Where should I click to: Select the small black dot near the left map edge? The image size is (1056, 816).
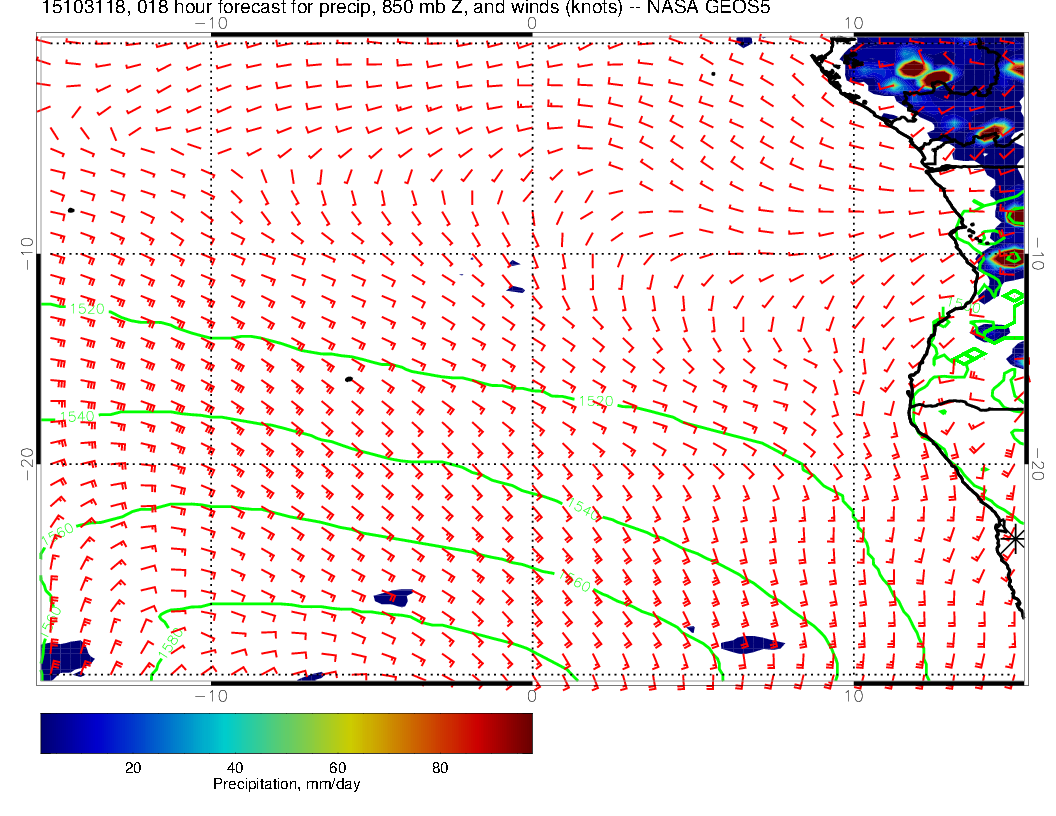(71, 210)
